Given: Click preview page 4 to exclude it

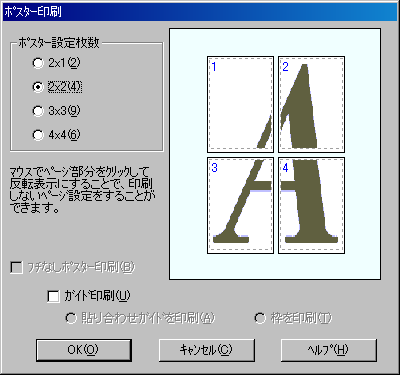Looking at the screenshot, I should click(x=311, y=205).
